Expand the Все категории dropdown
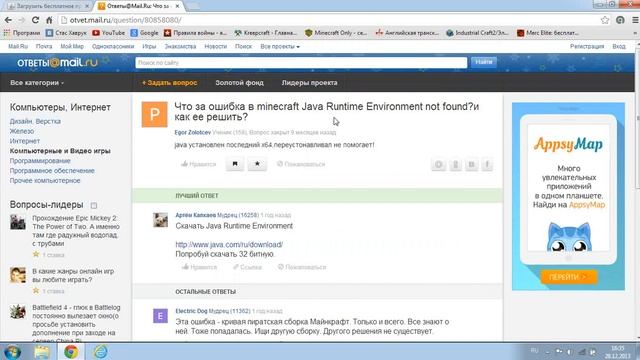Screen dimensions: 640x360 (x=37, y=83)
